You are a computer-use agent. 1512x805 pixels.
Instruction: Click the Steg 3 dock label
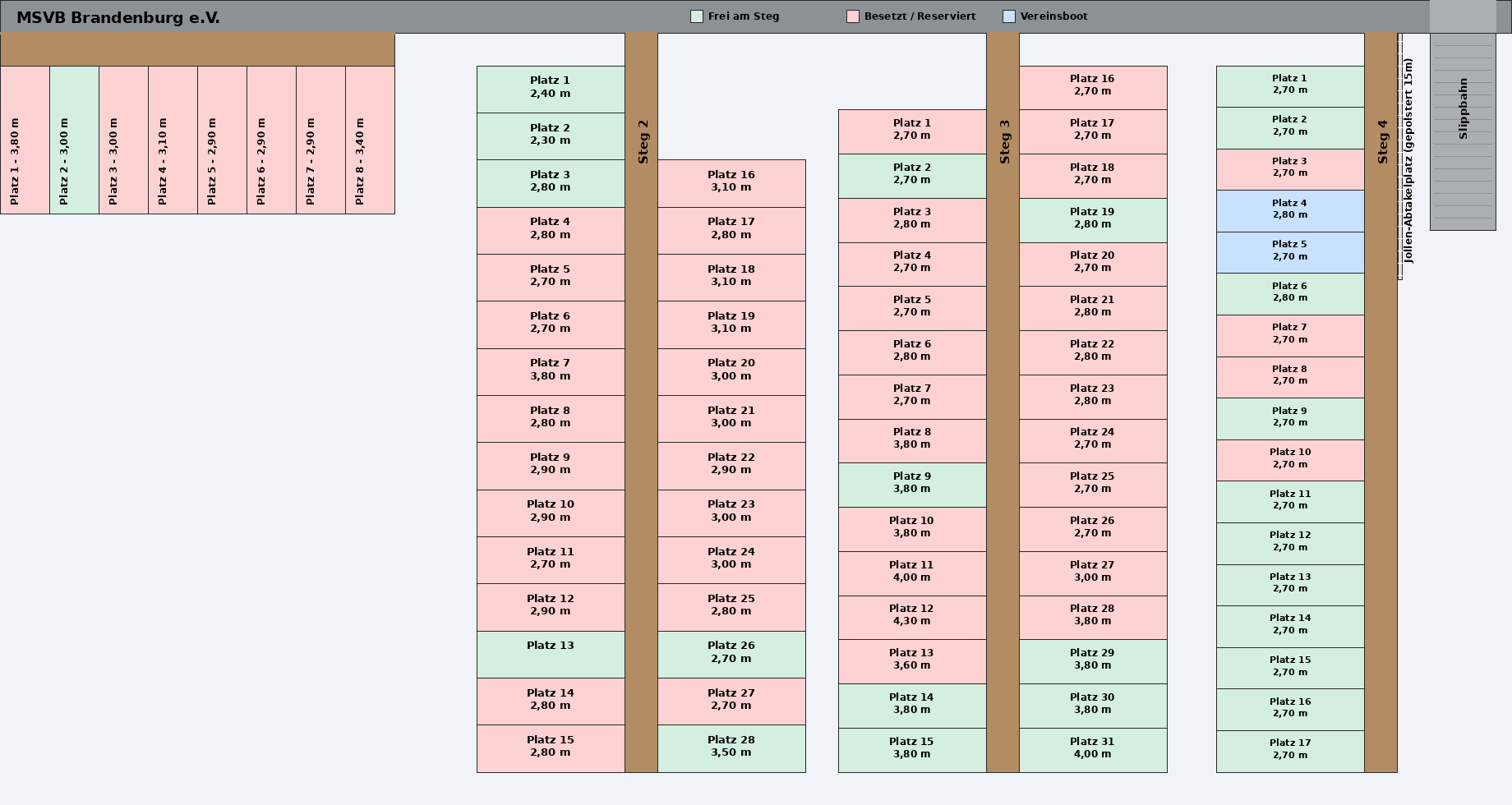[x=1004, y=141]
